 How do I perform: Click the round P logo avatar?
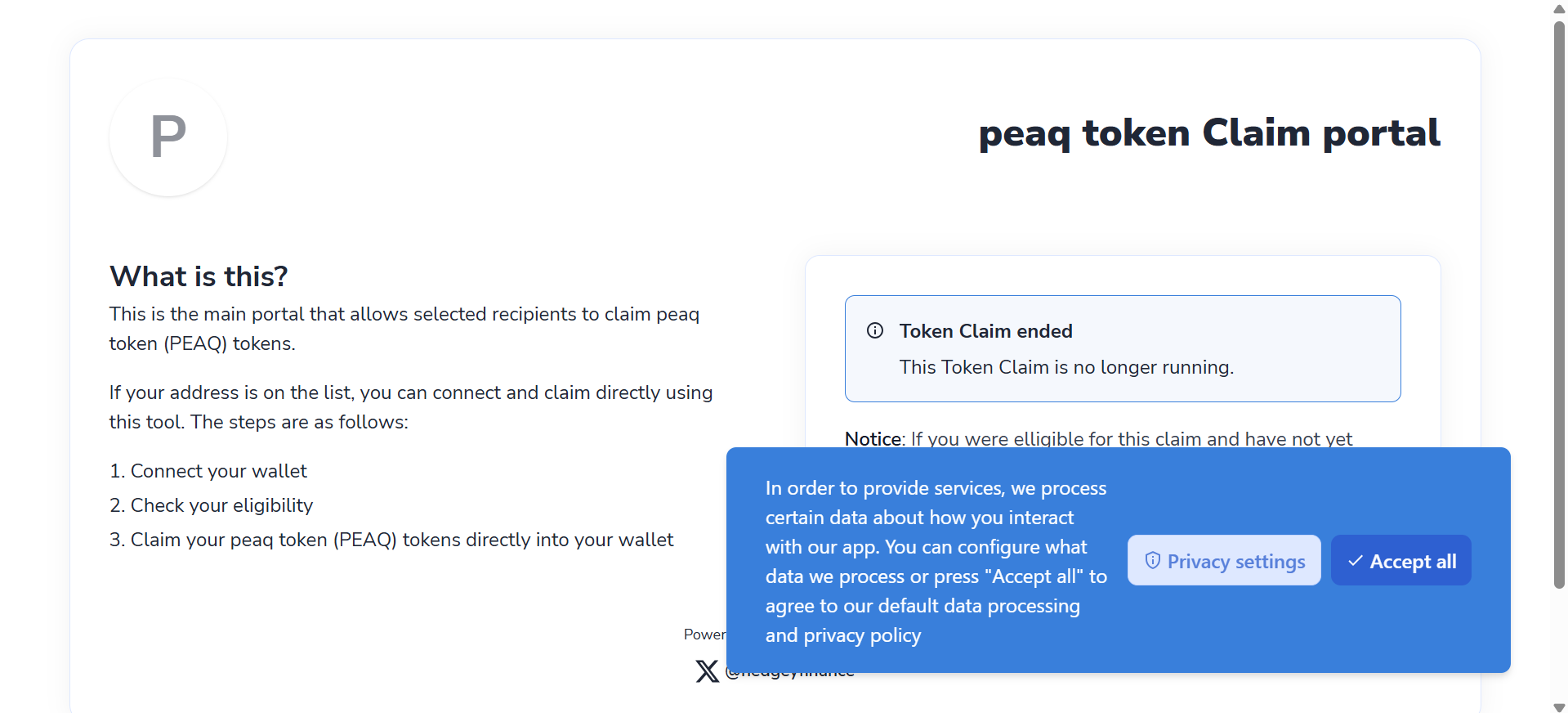168,137
